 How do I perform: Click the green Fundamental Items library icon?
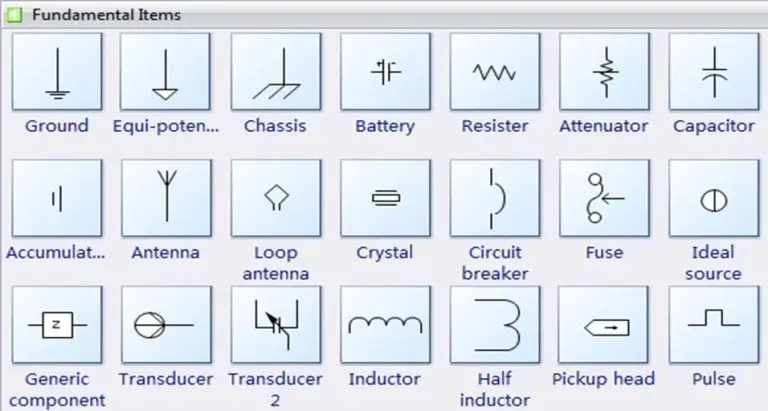point(15,15)
